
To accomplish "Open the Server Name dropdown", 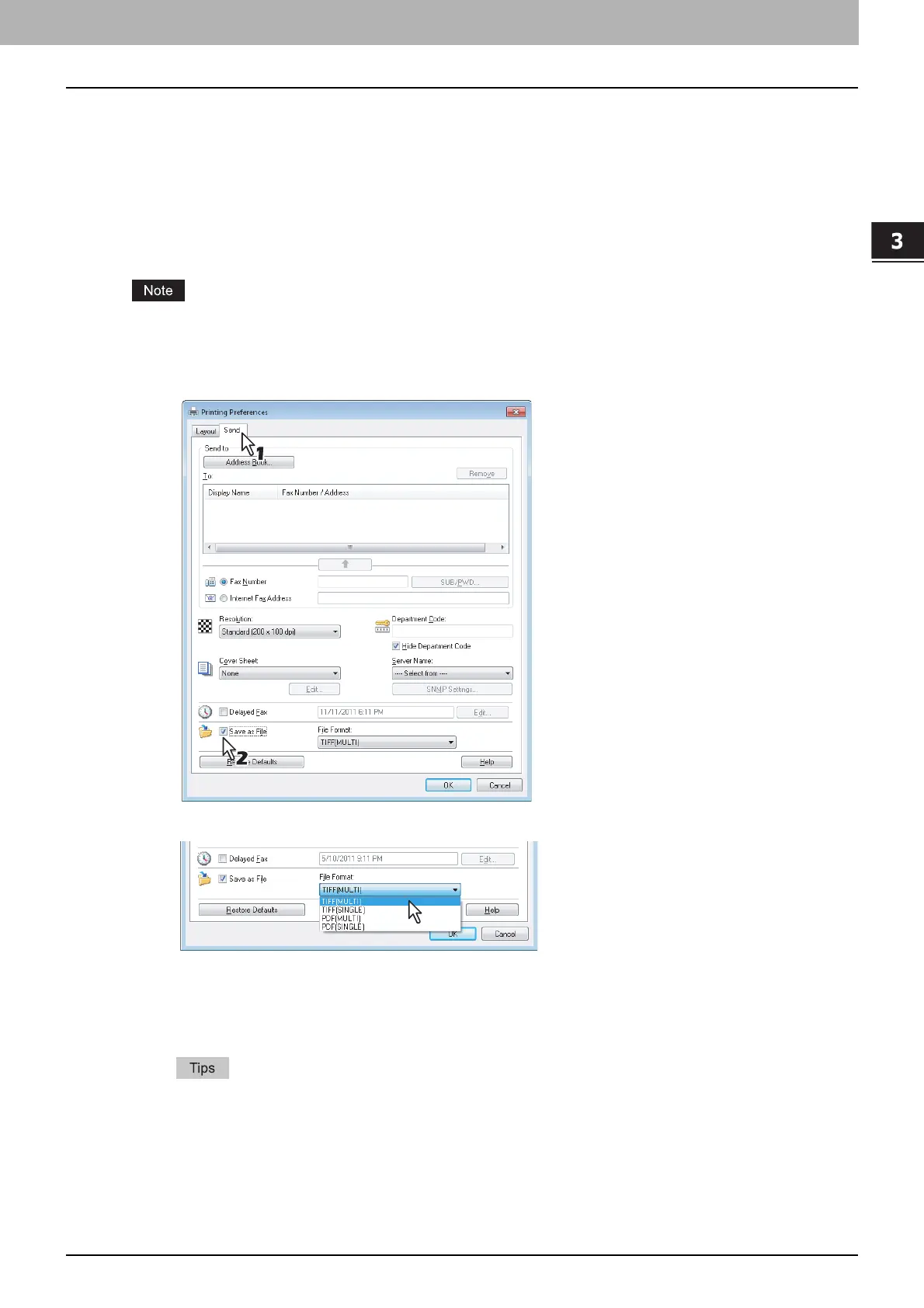I will tap(452, 673).
